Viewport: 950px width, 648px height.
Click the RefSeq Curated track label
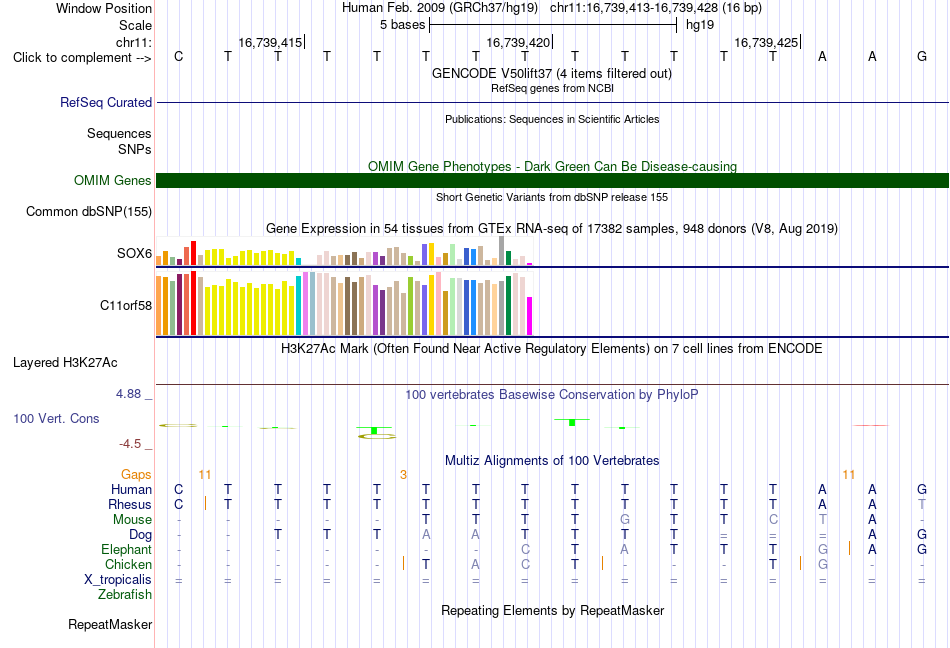coord(105,102)
